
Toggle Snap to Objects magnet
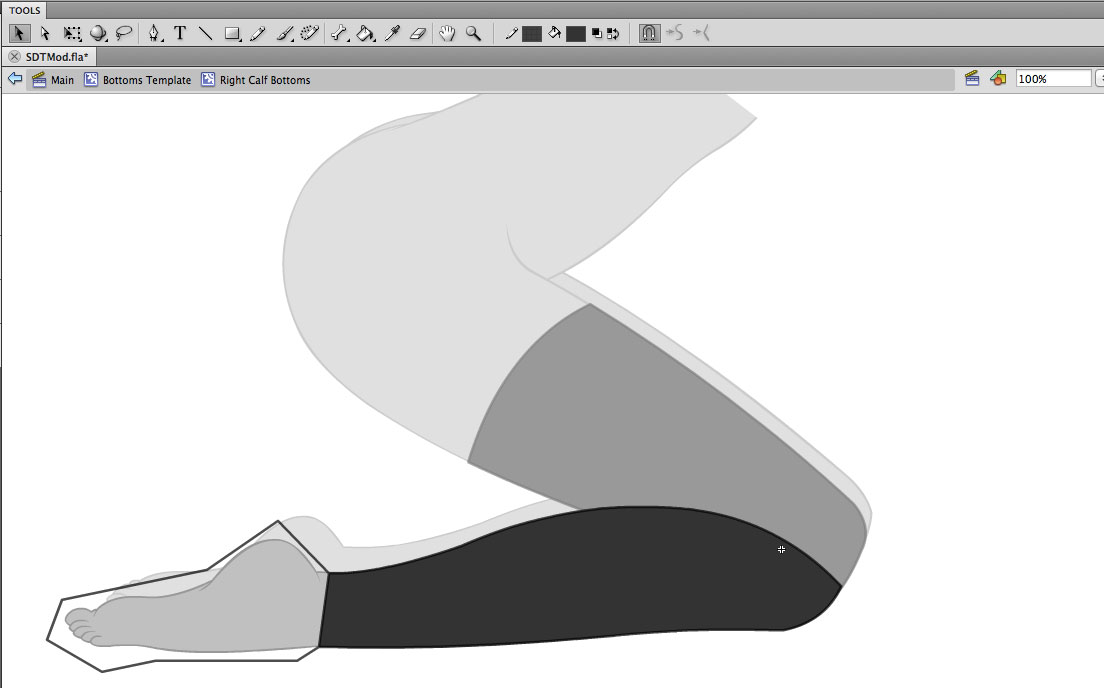tap(649, 33)
